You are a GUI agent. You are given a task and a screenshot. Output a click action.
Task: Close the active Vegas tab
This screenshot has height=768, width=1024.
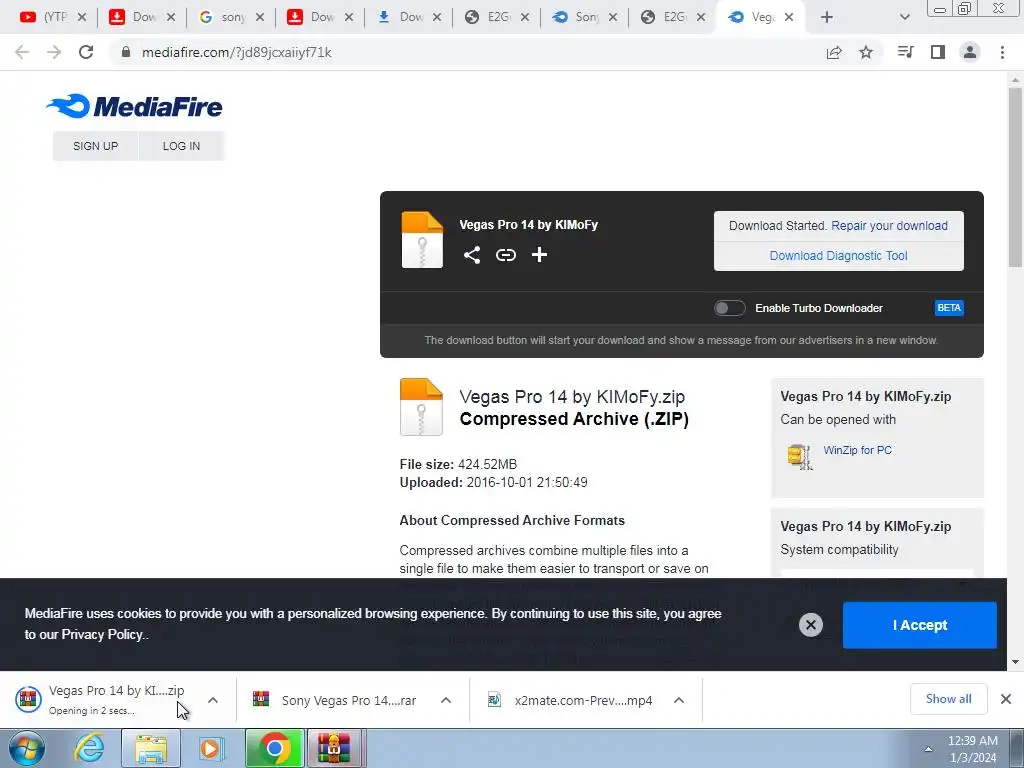coord(789,17)
